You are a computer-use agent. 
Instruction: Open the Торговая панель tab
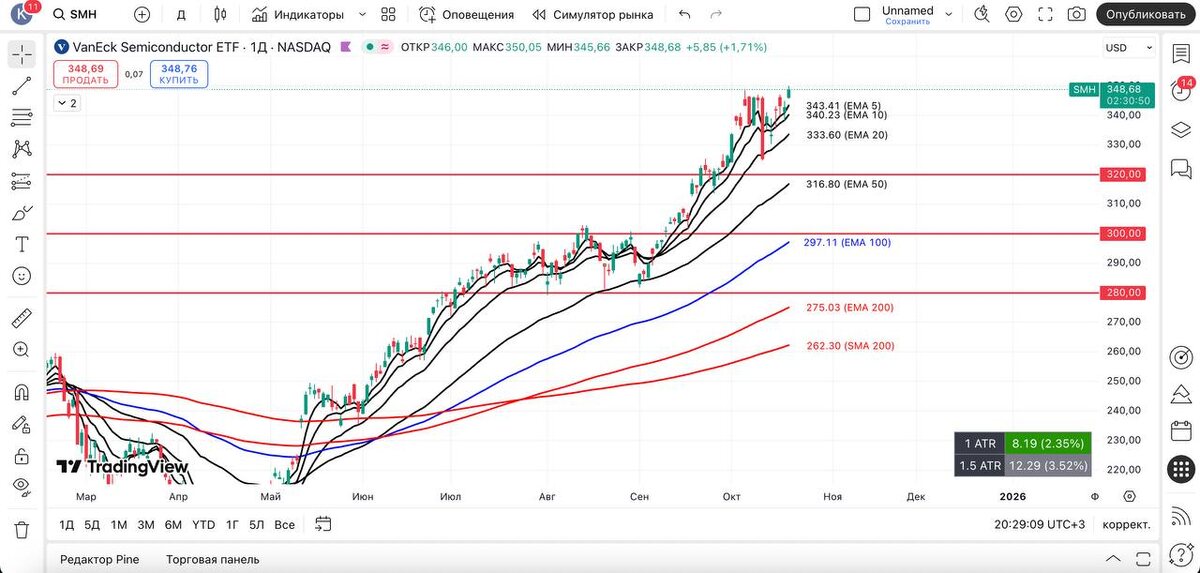[213, 559]
